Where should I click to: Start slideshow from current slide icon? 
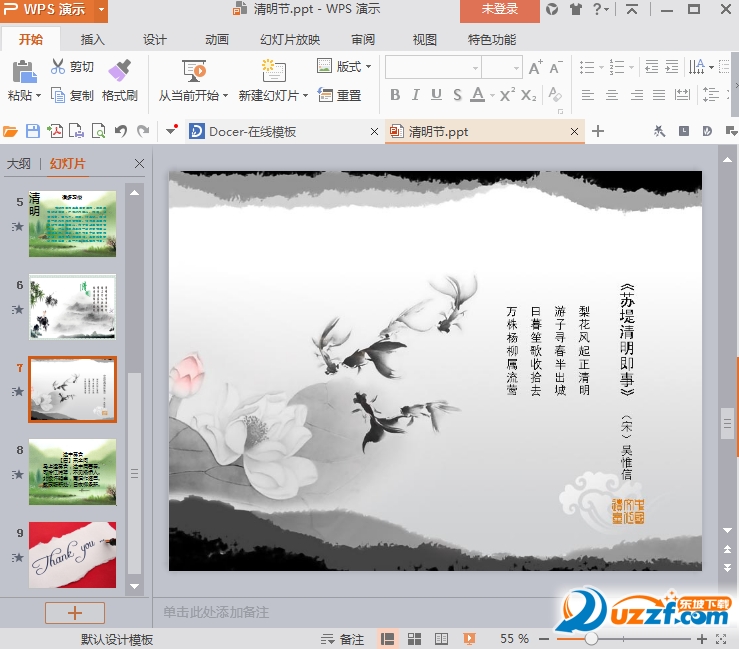tap(194, 71)
